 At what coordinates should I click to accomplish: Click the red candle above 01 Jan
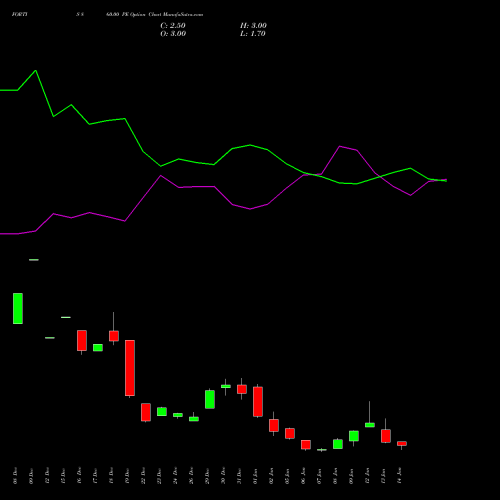click(x=258, y=402)
